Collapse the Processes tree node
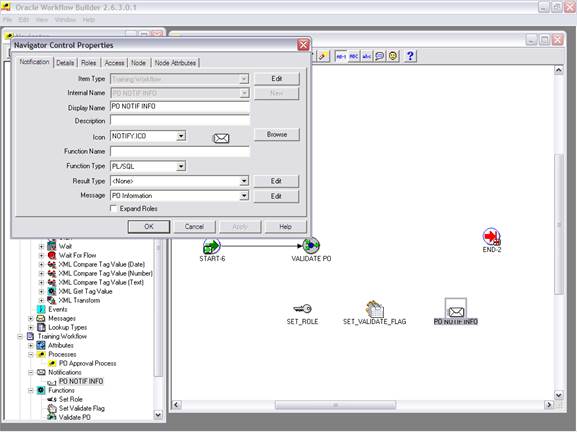This screenshot has height=432, width=577. pos(31,354)
